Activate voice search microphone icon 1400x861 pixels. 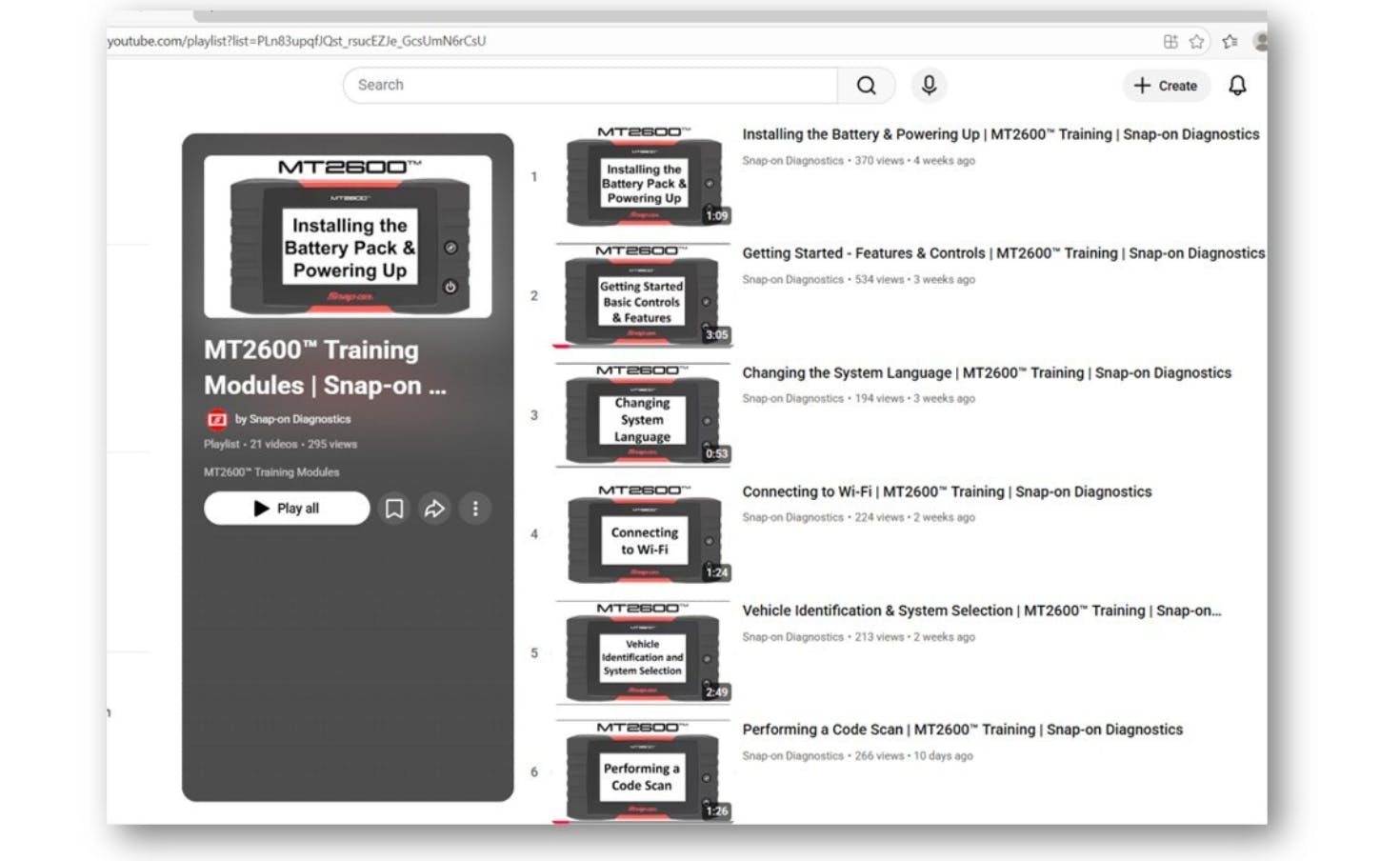[x=929, y=86]
